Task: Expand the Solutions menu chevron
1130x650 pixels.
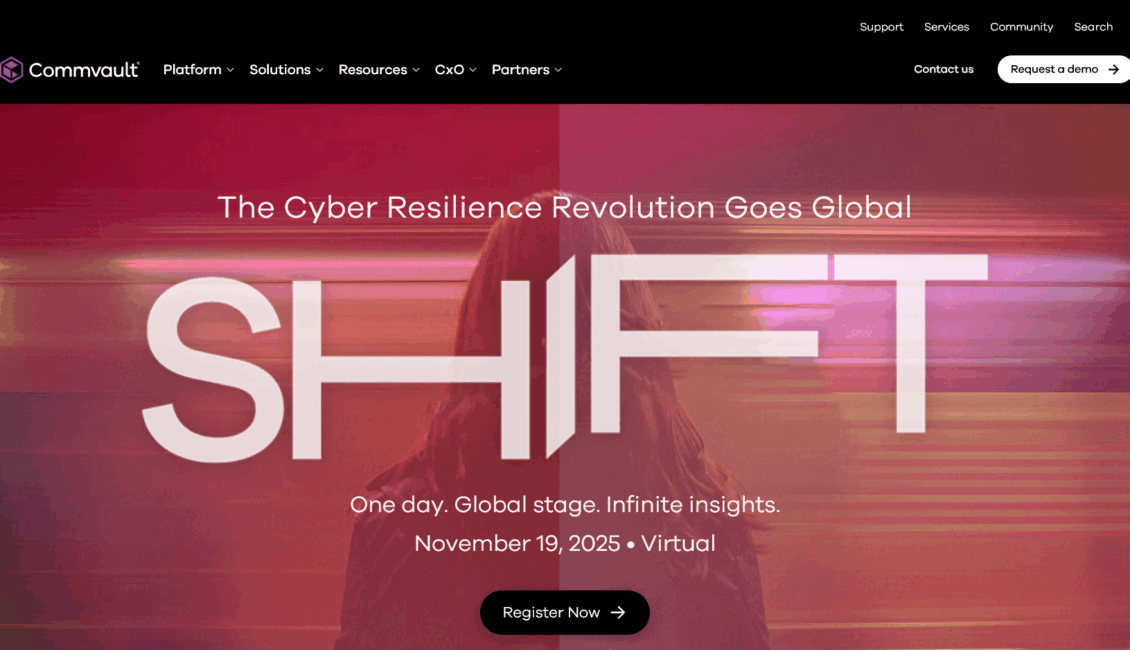Action: (320, 71)
